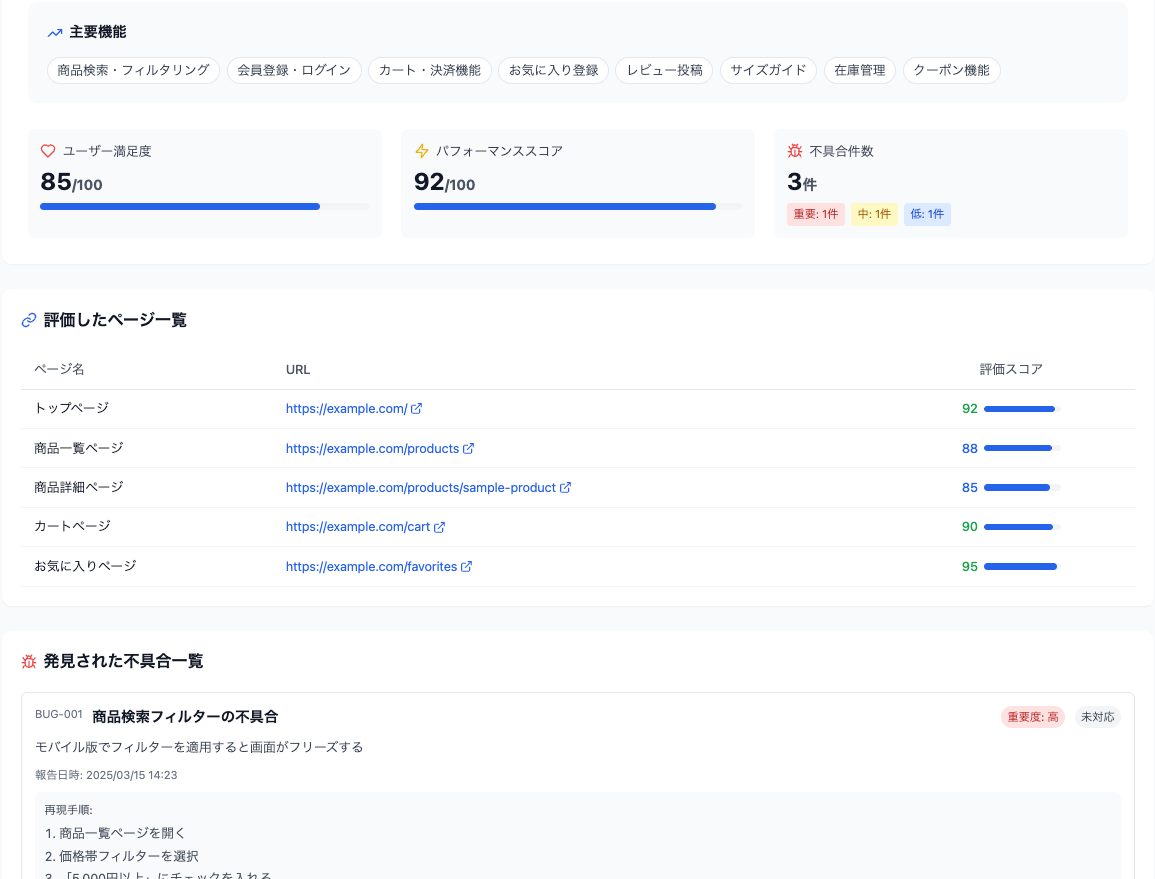The image size is (1155, 879).
Task: Click the 重要: 1件 severity badge
Action: [x=815, y=214]
